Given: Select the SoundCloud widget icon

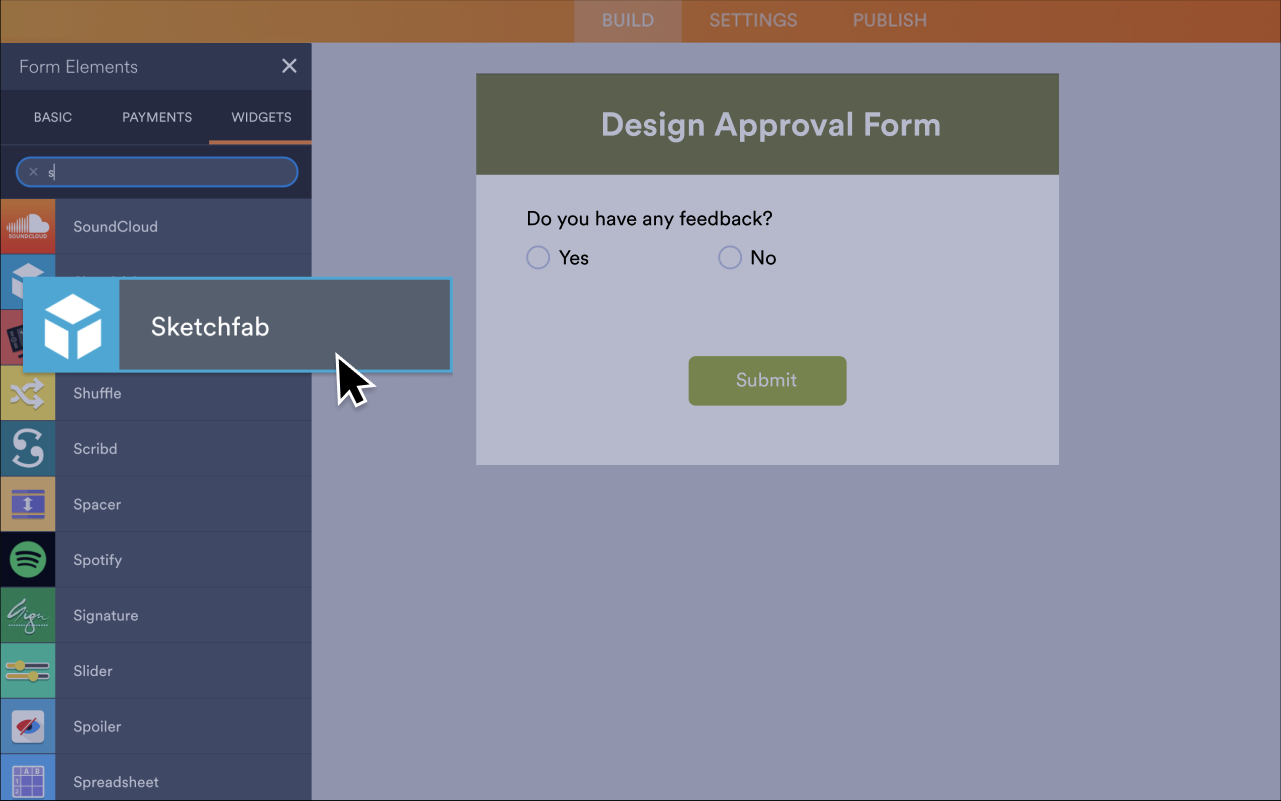Looking at the screenshot, I should pyautogui.click(x=28, y=226).
